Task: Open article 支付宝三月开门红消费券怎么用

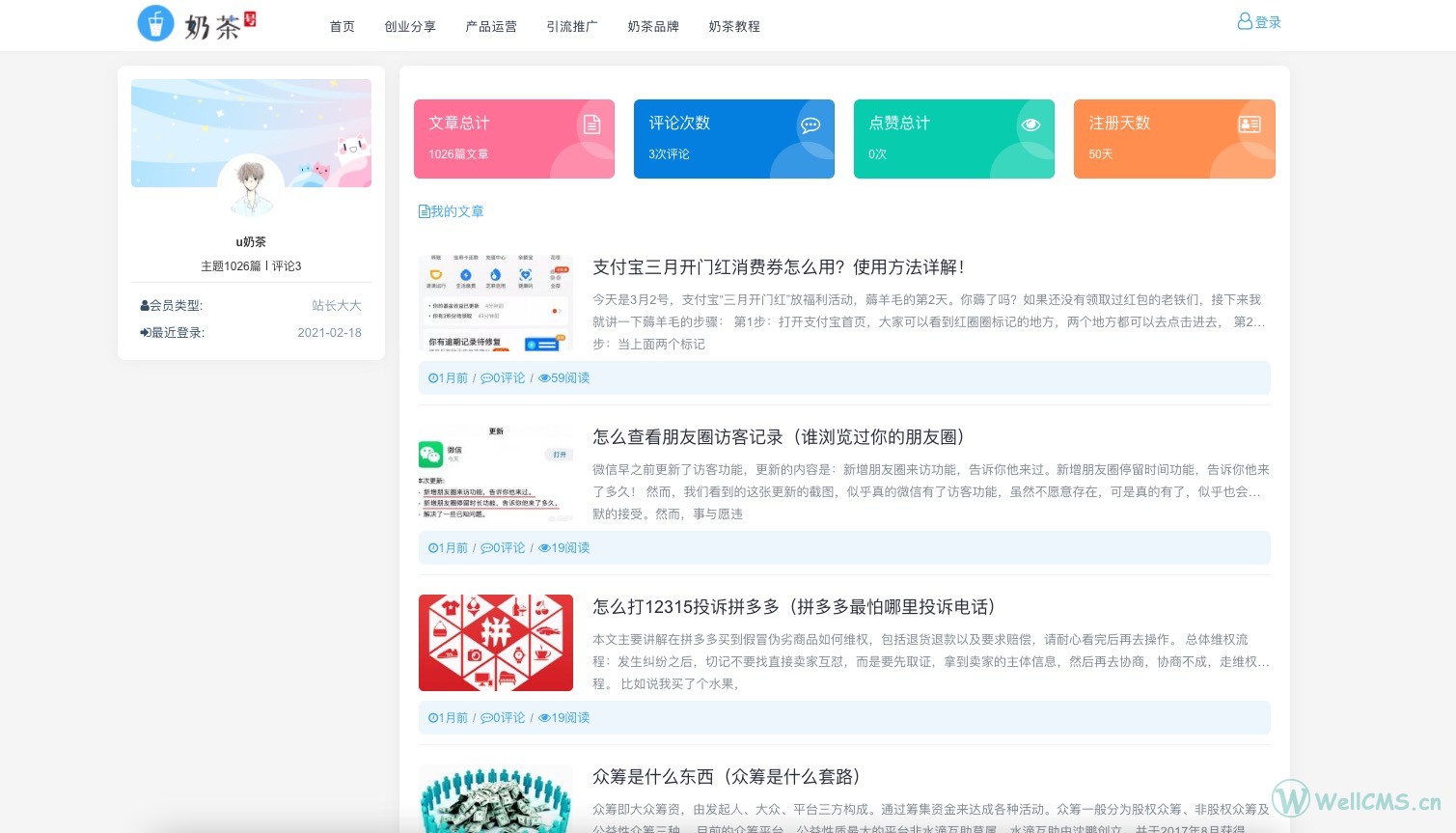Action: tap(778, 267)
